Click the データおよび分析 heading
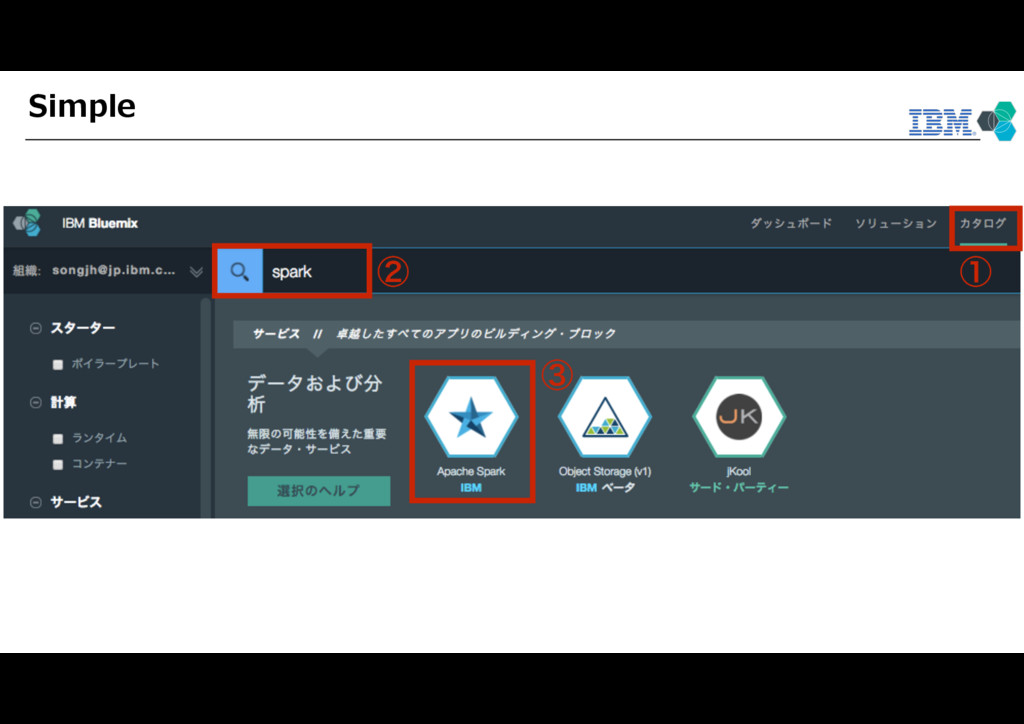Screen dimensions: 1024x724 (x=315, y=393)
